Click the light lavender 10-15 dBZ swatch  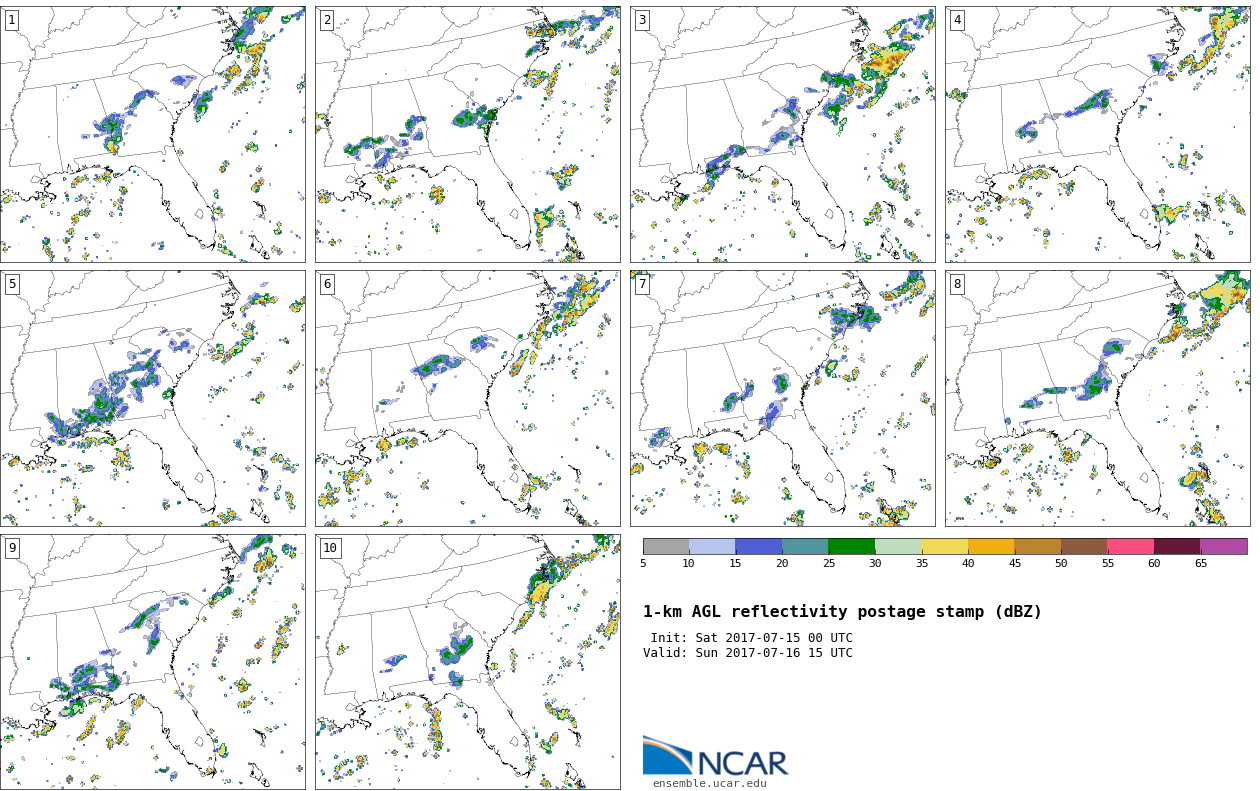pyautogui.click(x=712, y=546)
